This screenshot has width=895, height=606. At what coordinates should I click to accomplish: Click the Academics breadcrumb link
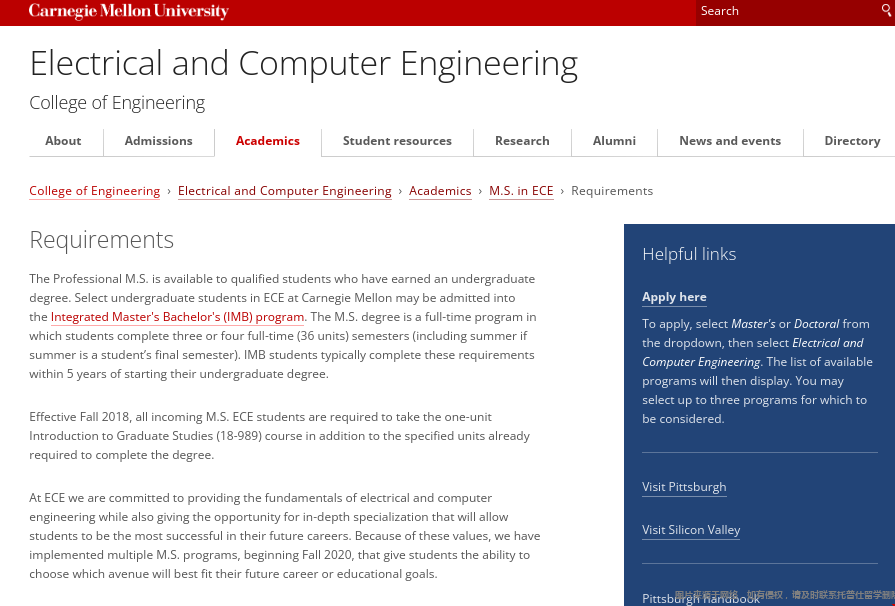click(440, 190)
